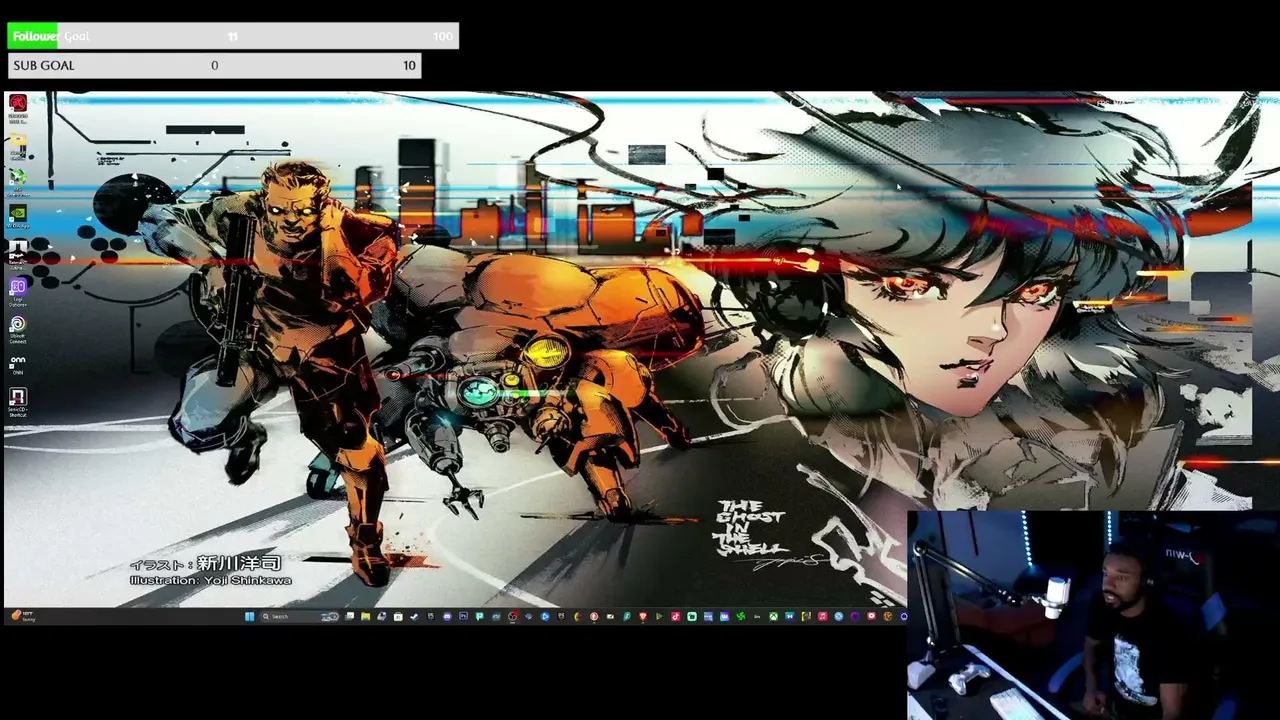Image resolution: width=1280 pixels, height=720 pixels.
Task: Select the SonicCD shortcut desktop icon
Action: tap(18, 402)
